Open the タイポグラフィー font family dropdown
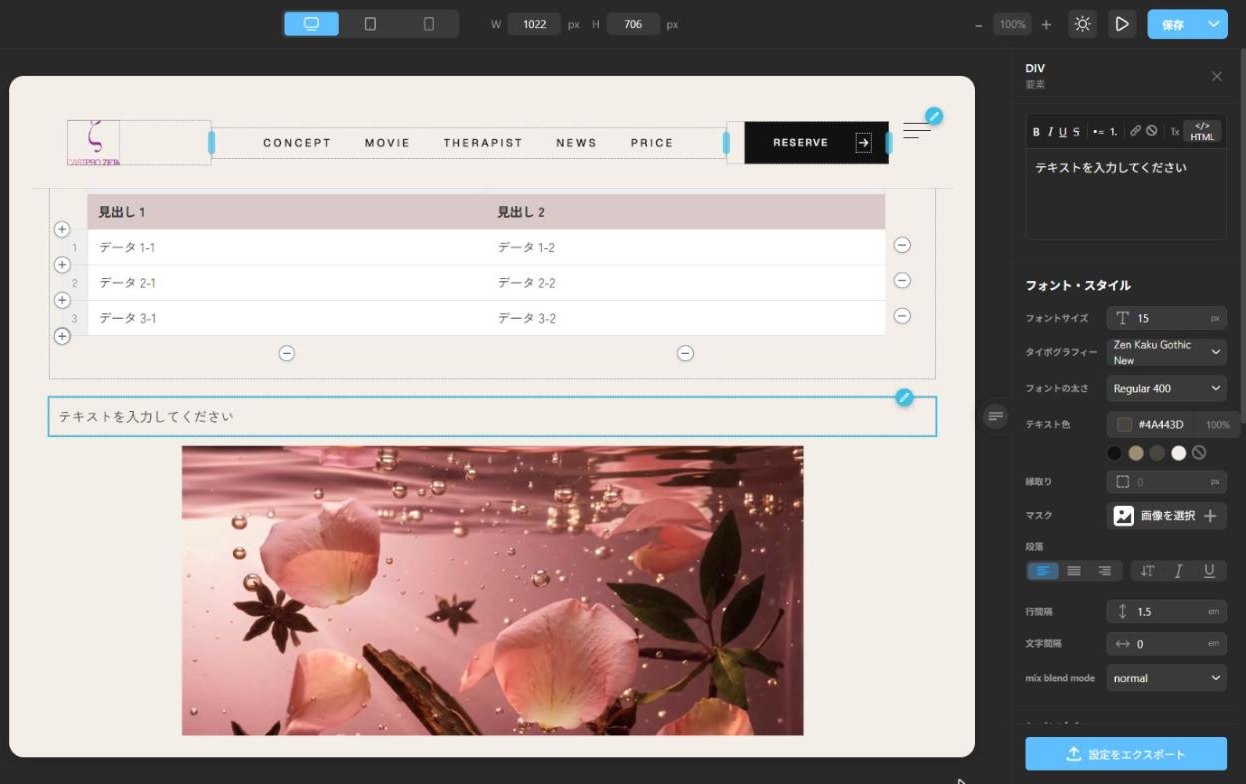This screenshot has height=784, width=1246. (1167, 352)
